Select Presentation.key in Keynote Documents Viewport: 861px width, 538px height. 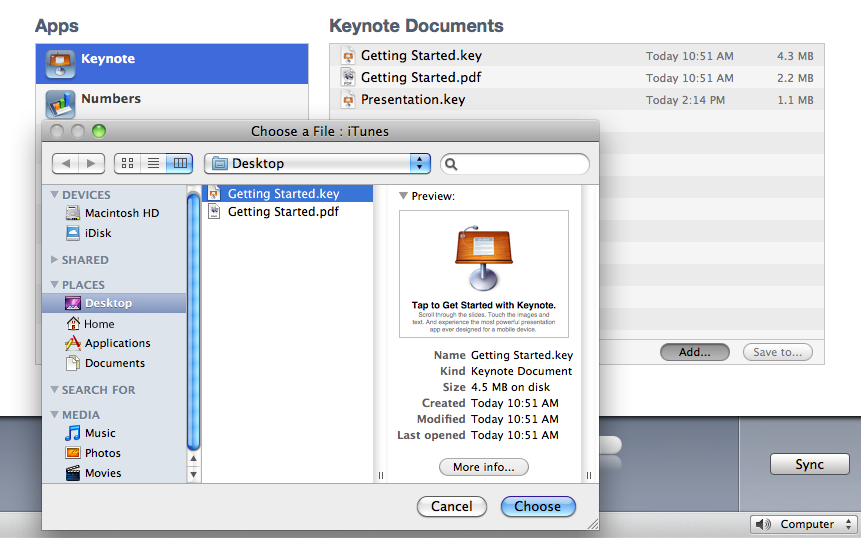[413, 100]
